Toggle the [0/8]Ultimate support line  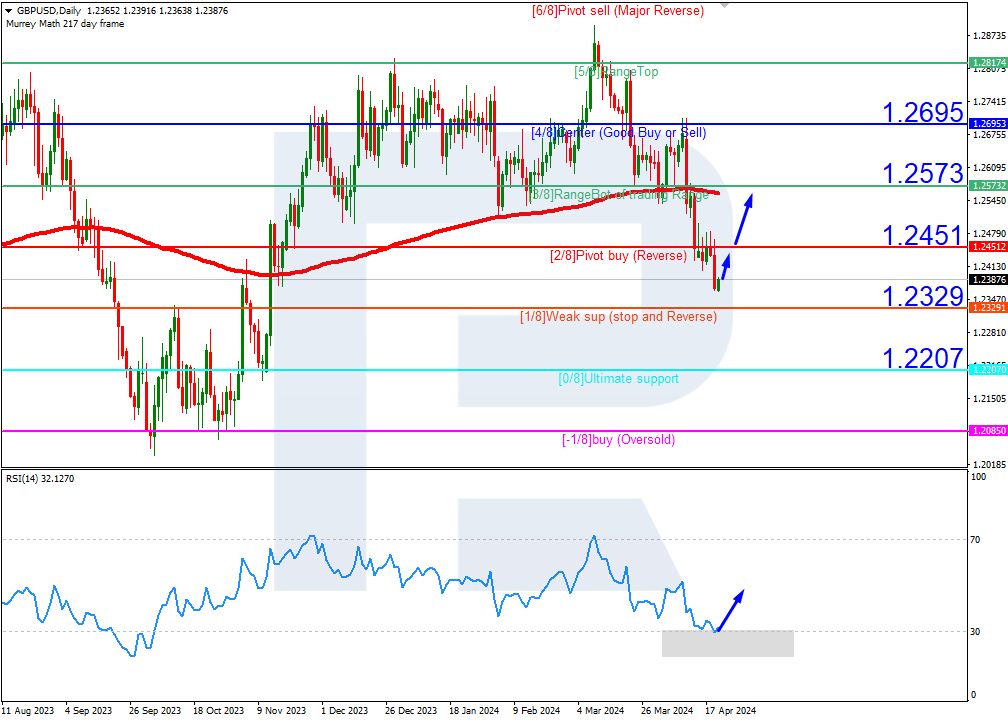(617, 379)
